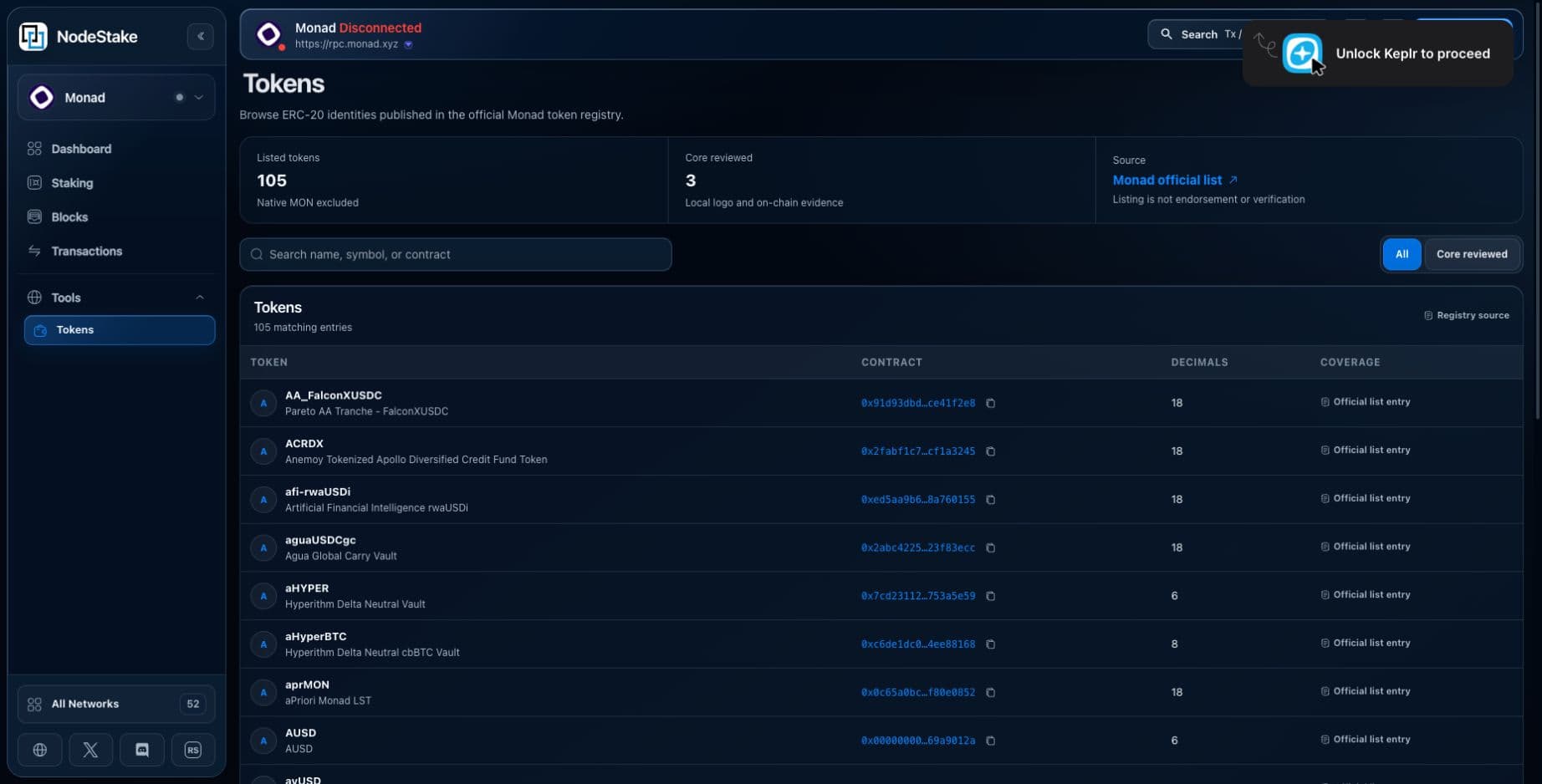The height and width of the screenshot is (784, 1542).
Task: Click the ACRDX token avatar
Action: pyautogui.click(x=263, y=451)
